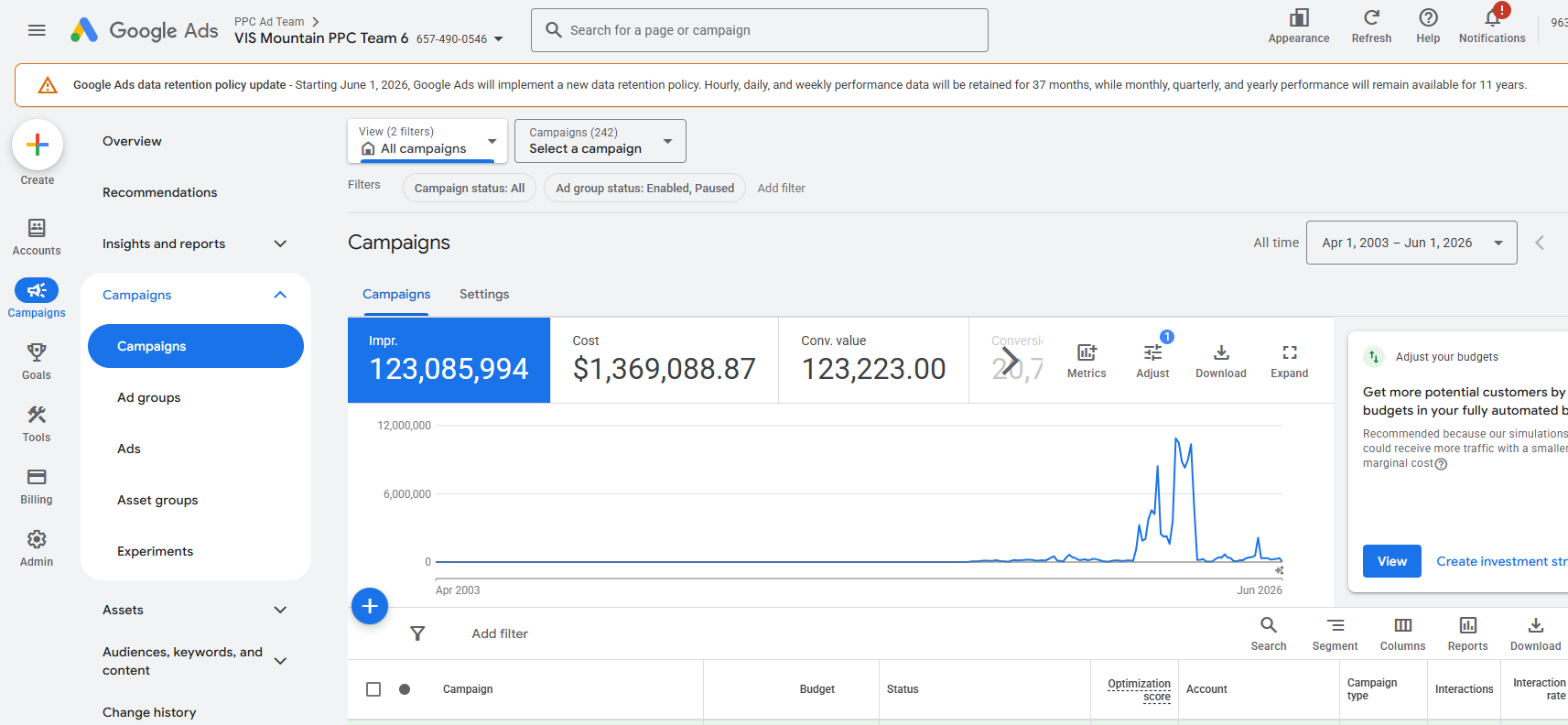The image size is (1568, 725).
Task: Click the Google Ads logo
Action: 145,30
